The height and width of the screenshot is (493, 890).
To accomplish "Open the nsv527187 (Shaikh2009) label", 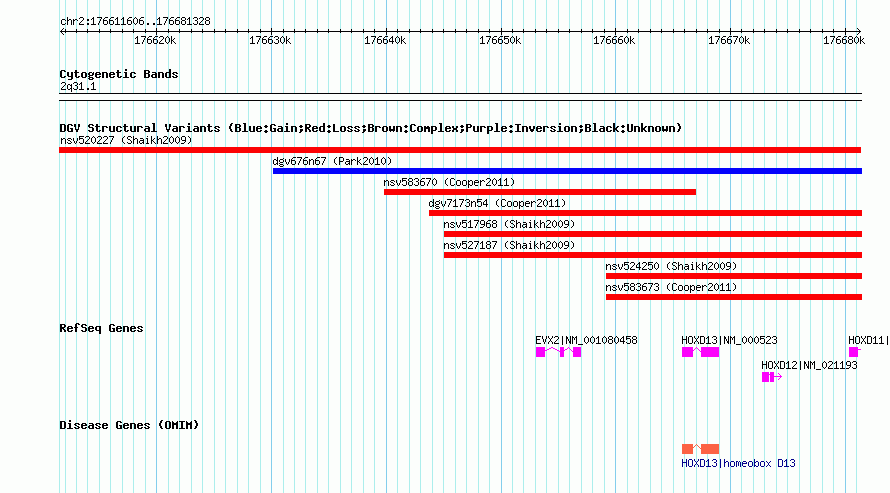I will tap(509, 245).
